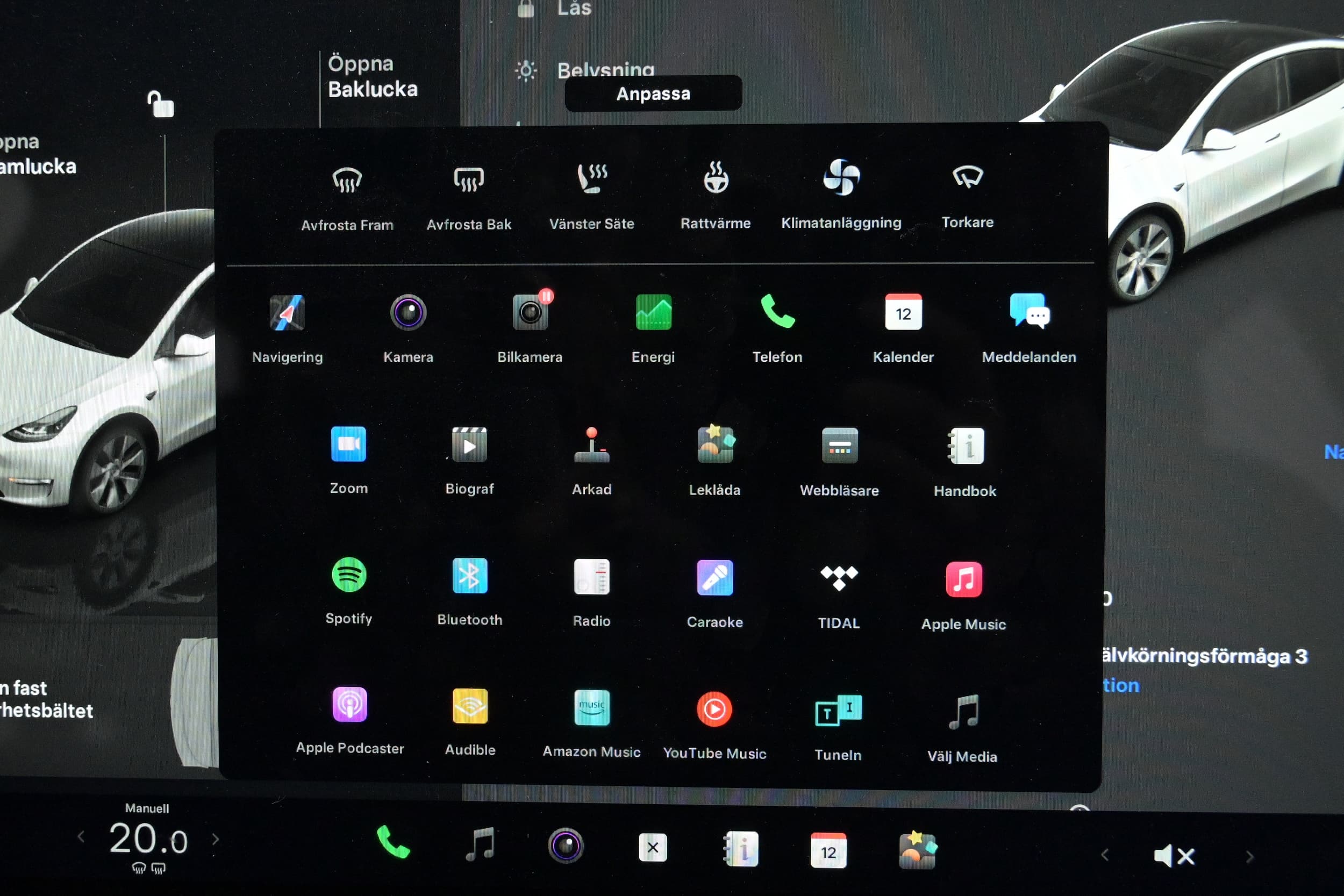Toggle the car unlock padlock icon
Screen dimensions: 1344x896
(161, 104)
